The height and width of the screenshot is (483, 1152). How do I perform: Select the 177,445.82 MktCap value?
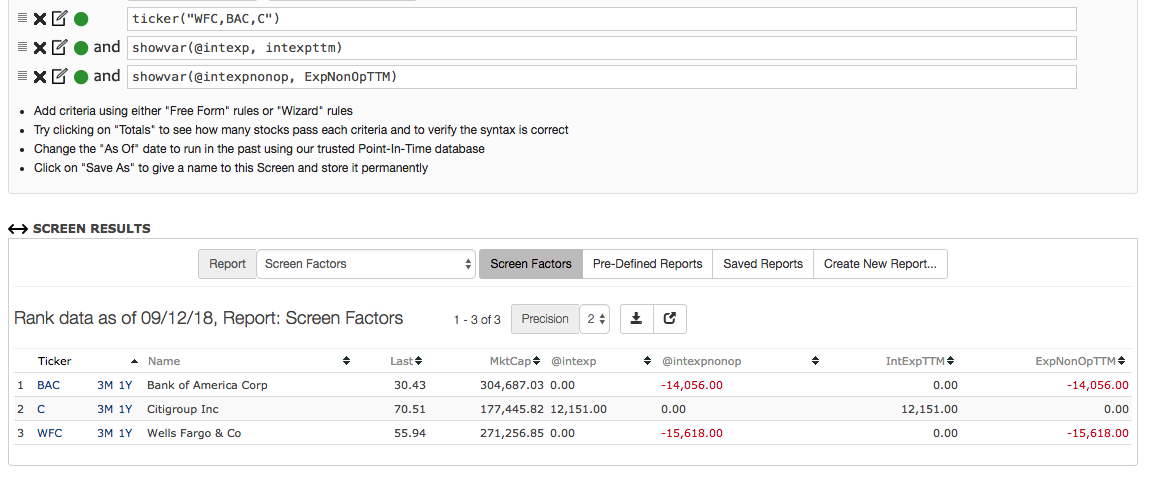[x=512, y=409]
